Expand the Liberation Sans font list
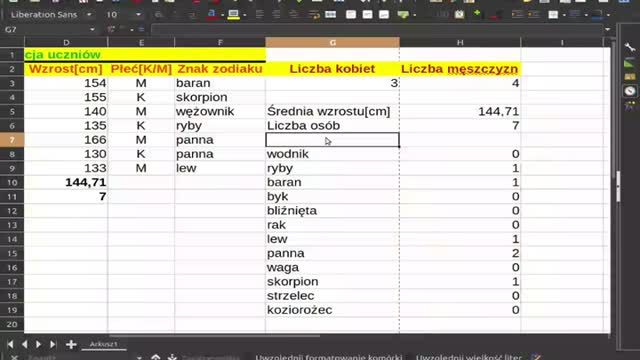This screenshot has width=640, height=360. click(x=89, y=15)
